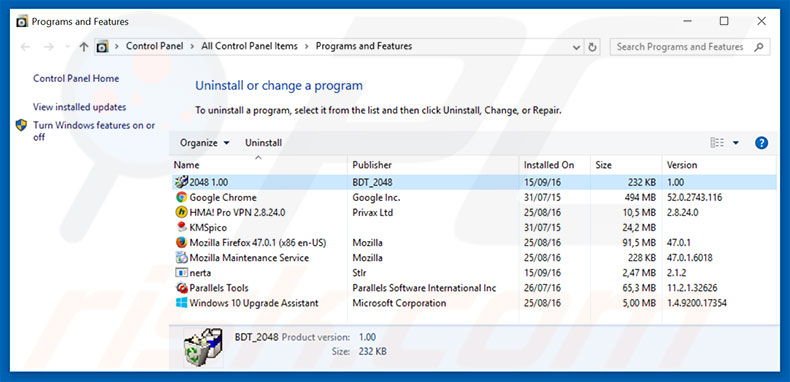Click the 494 MB size cell

[640, 197]
